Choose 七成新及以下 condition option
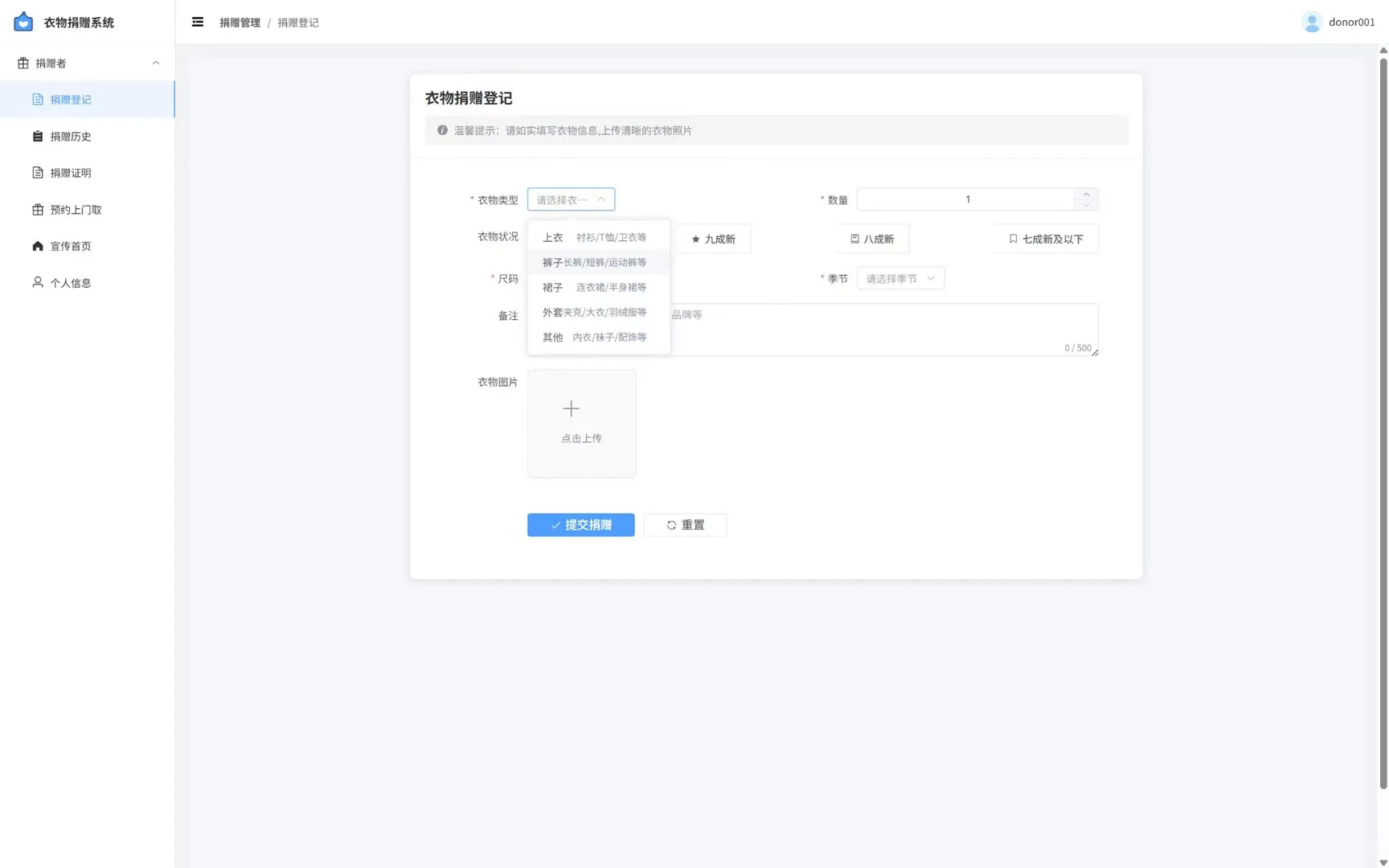This screenshot has width=1389, height=868. 1045,239
